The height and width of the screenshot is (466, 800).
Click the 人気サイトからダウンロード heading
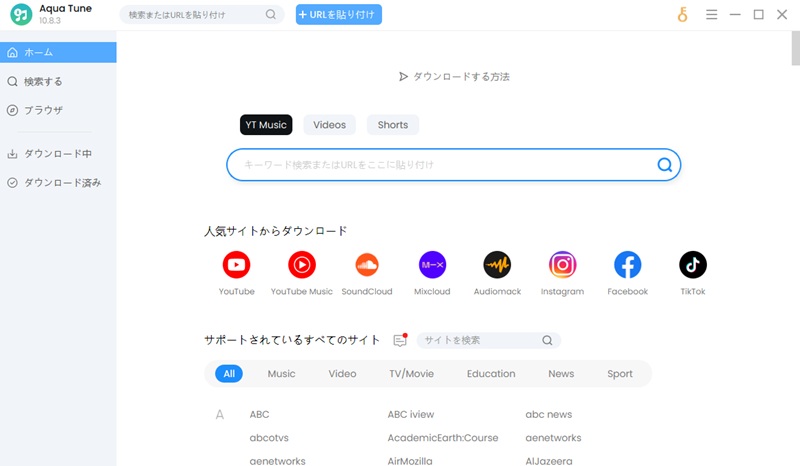pyautogui.click(x=276, y=231)
